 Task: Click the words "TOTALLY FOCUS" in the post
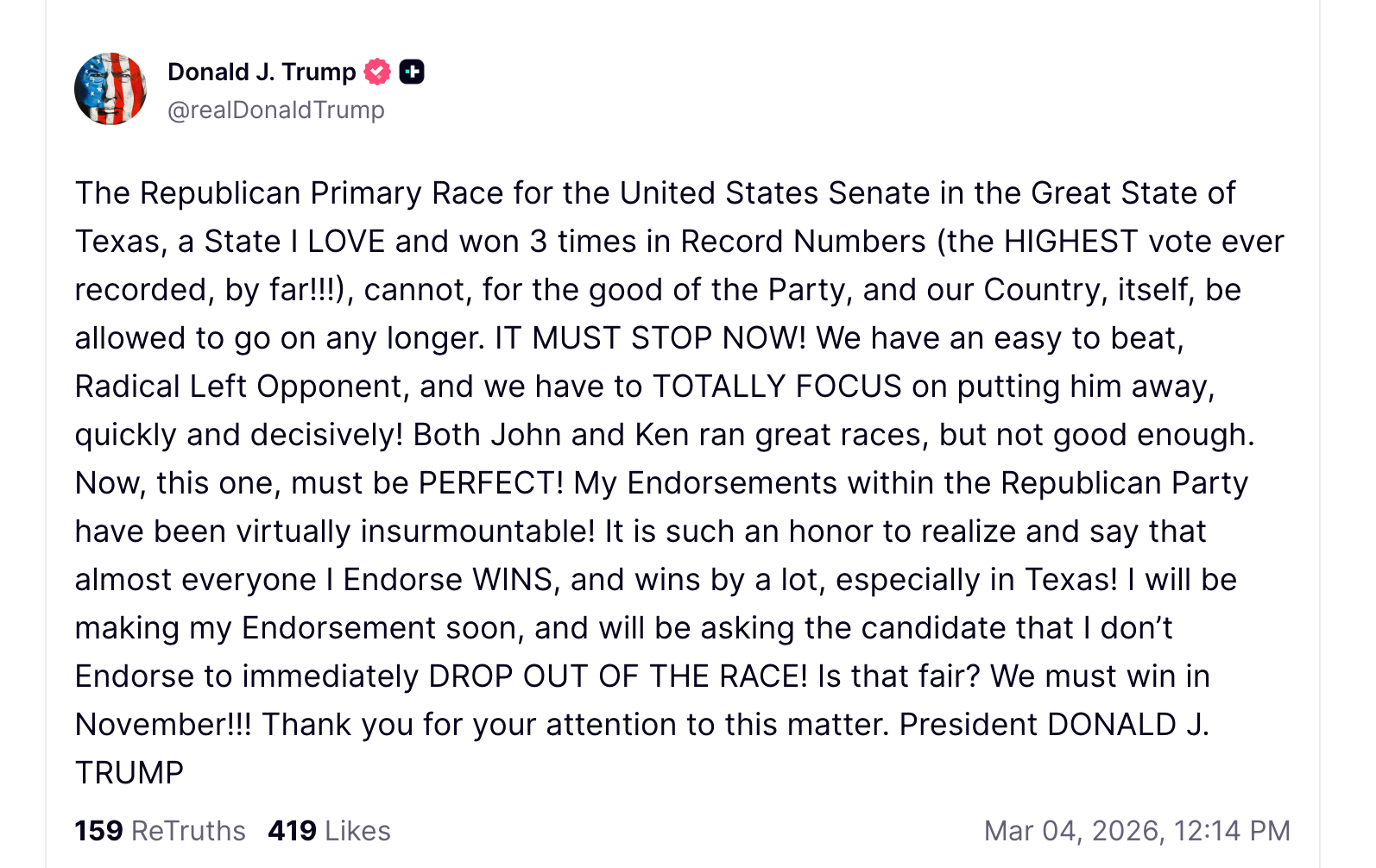[x=777, y=387]
